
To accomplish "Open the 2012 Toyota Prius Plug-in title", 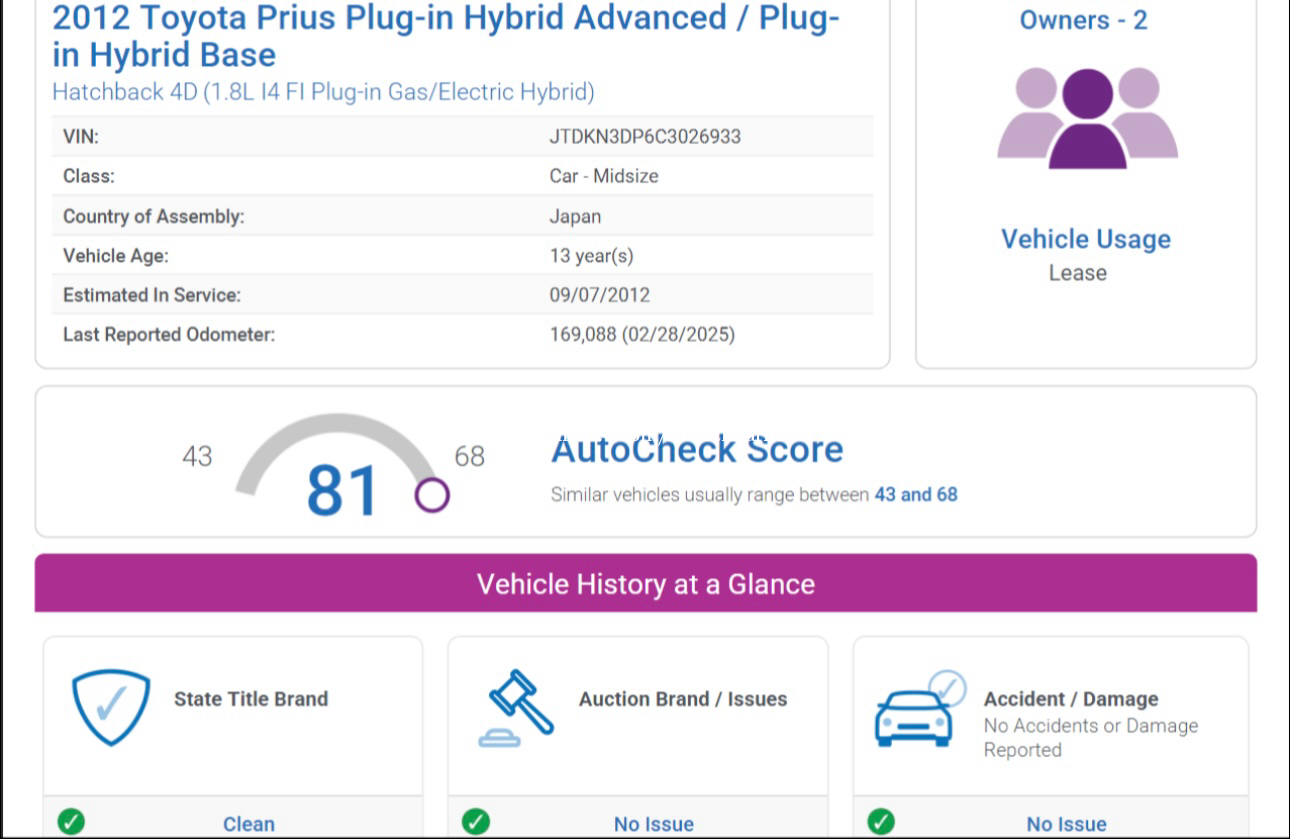I will pyautogui.click(x=446, y=35).
